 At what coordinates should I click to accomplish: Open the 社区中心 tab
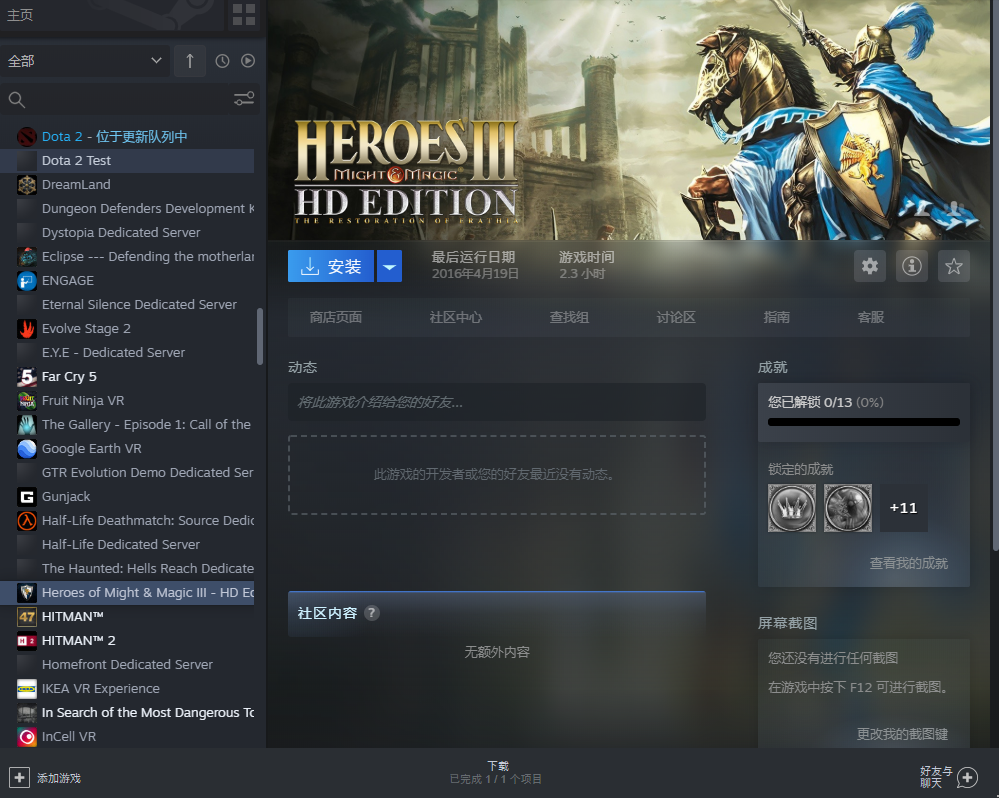456,317
